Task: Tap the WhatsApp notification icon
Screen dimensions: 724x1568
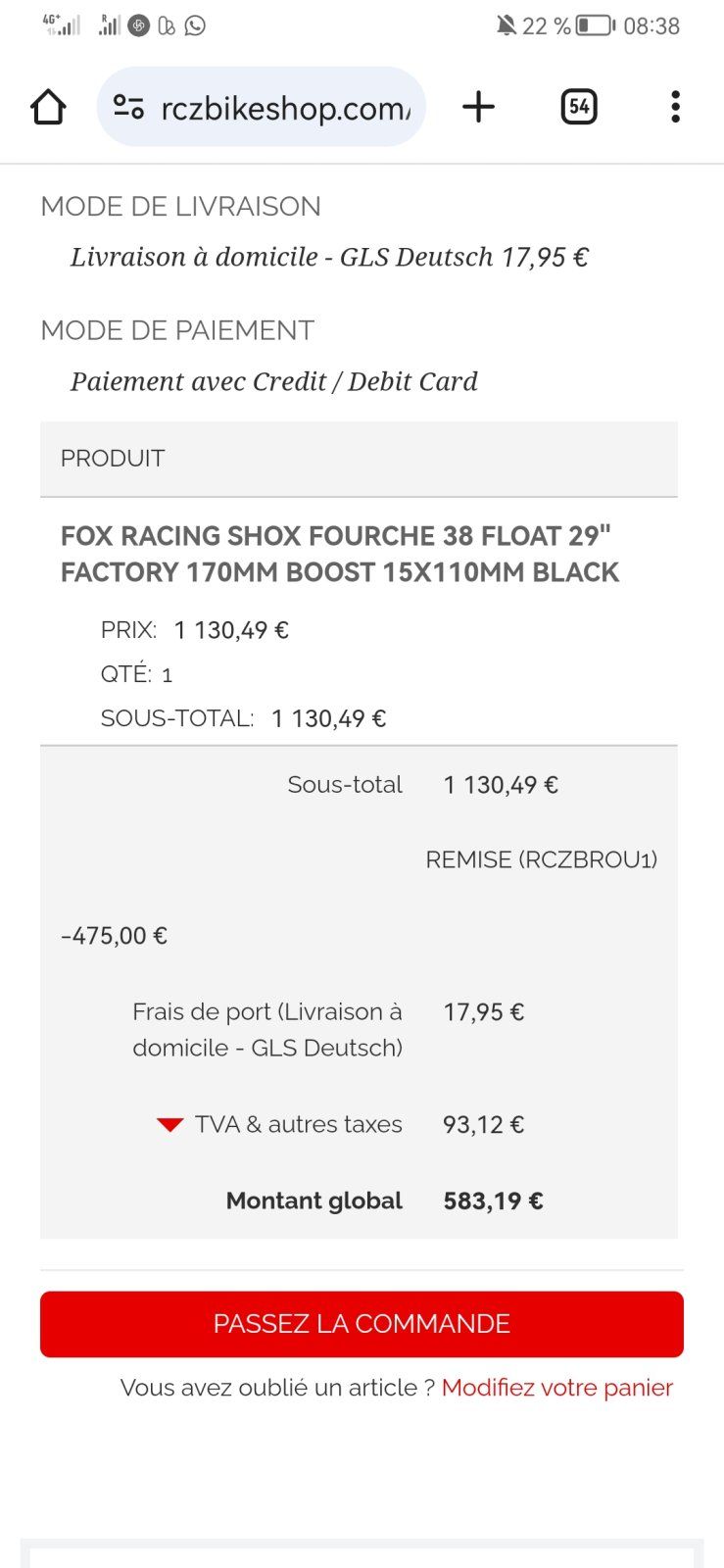Action: [x=196, y=25]
